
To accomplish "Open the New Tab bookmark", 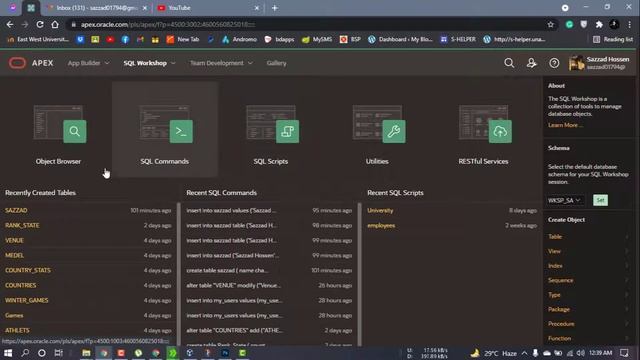I will tap(182, 39).
